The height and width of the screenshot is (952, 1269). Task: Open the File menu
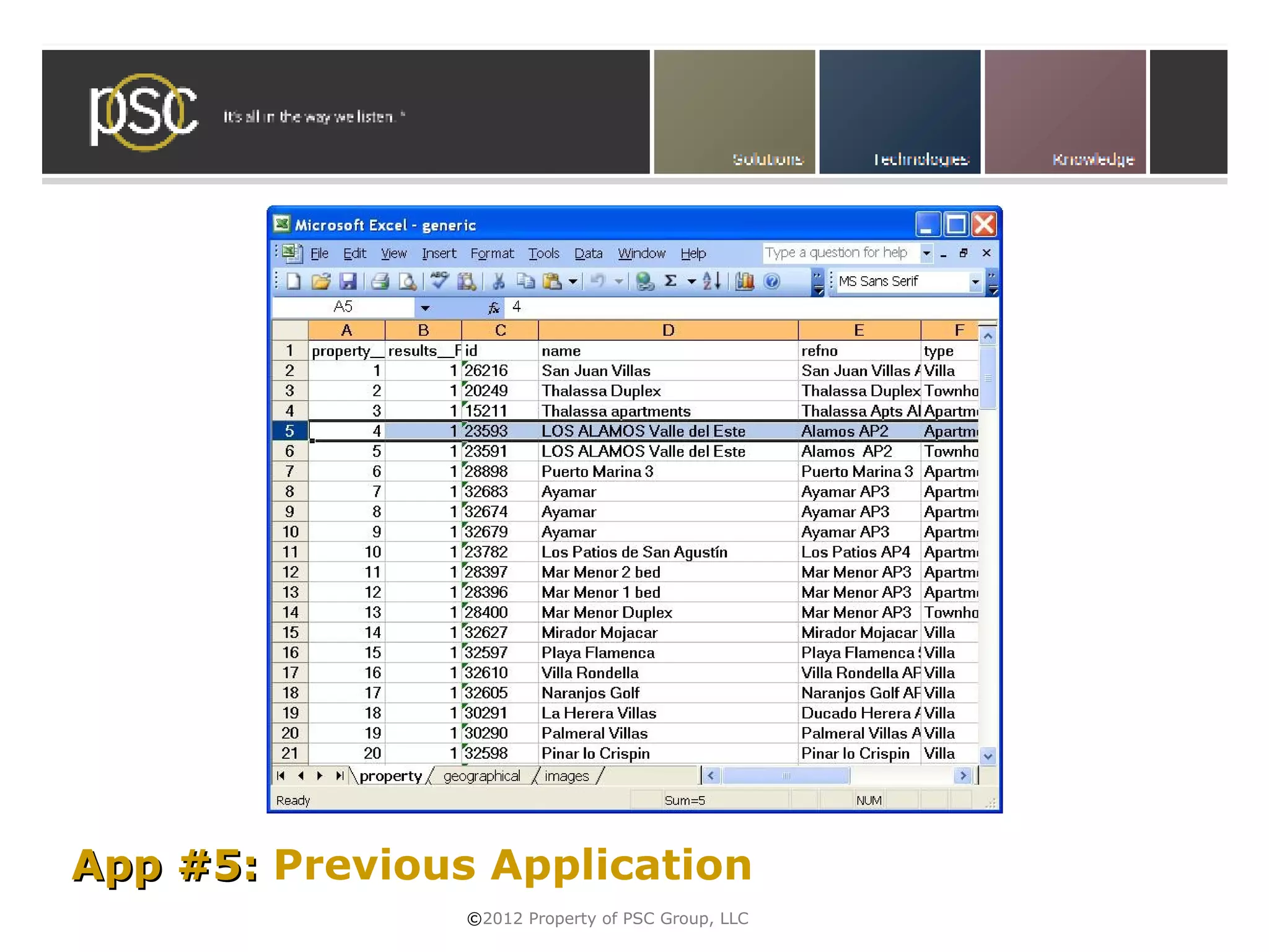coord(319,253)
